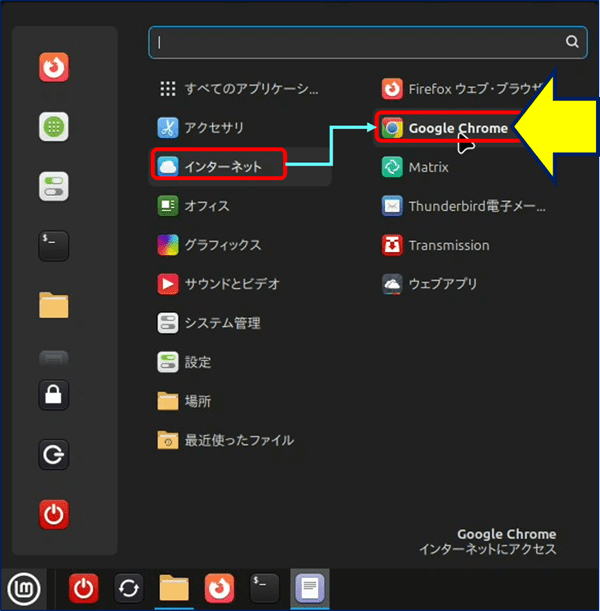Viewport: 600px width, 611px height.
Task: Open Files folder icon in favorites sidebar
Action: tap(54, 305)
